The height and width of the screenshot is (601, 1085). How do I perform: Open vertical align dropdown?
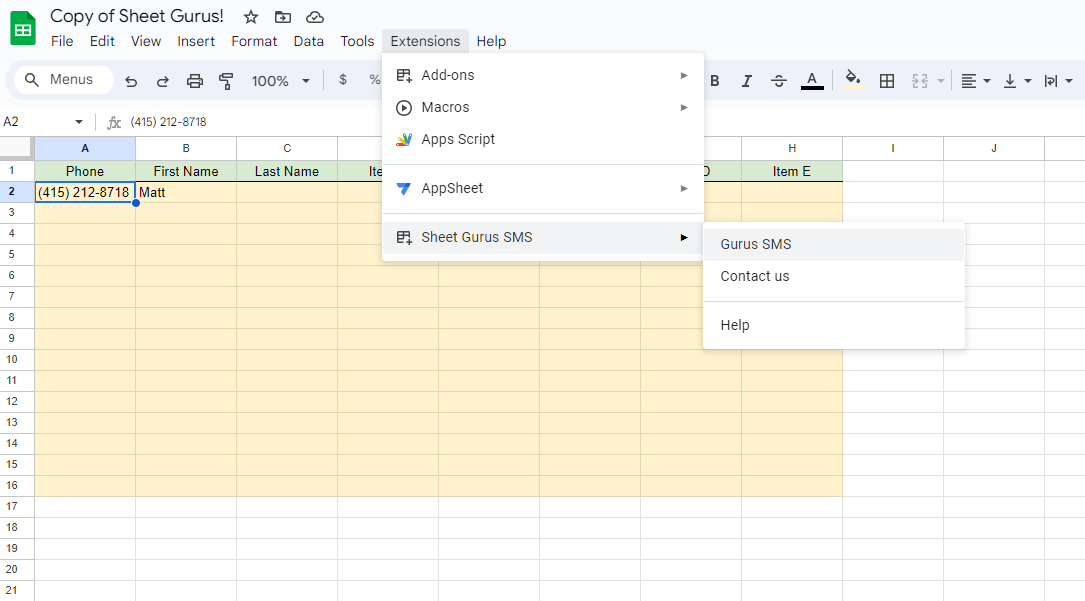(1018, 81)
